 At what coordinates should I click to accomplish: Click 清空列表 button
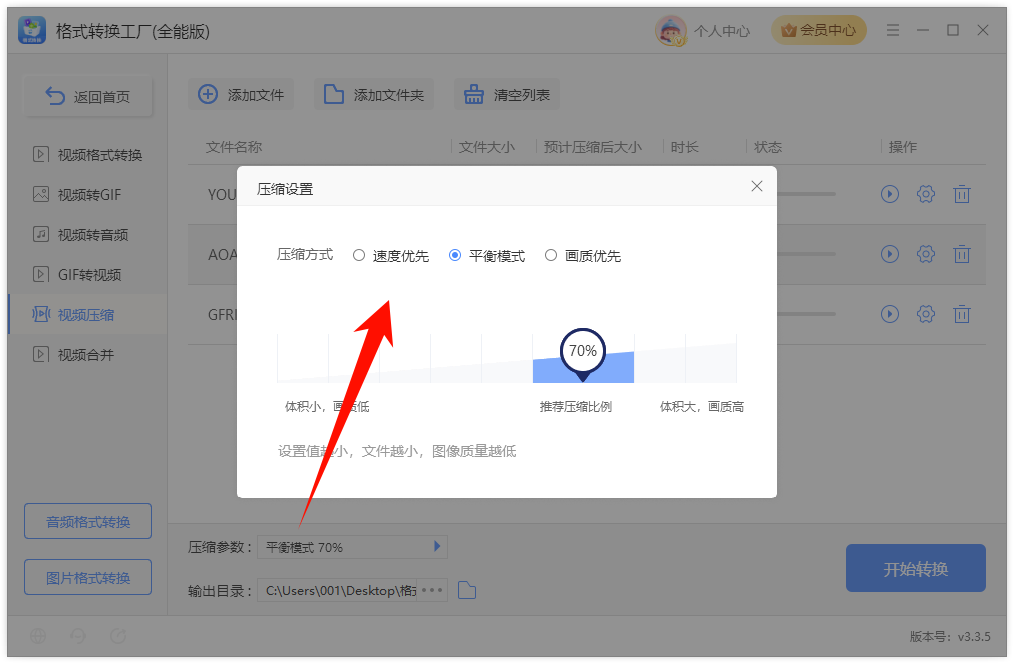click(x=506, y=95)
